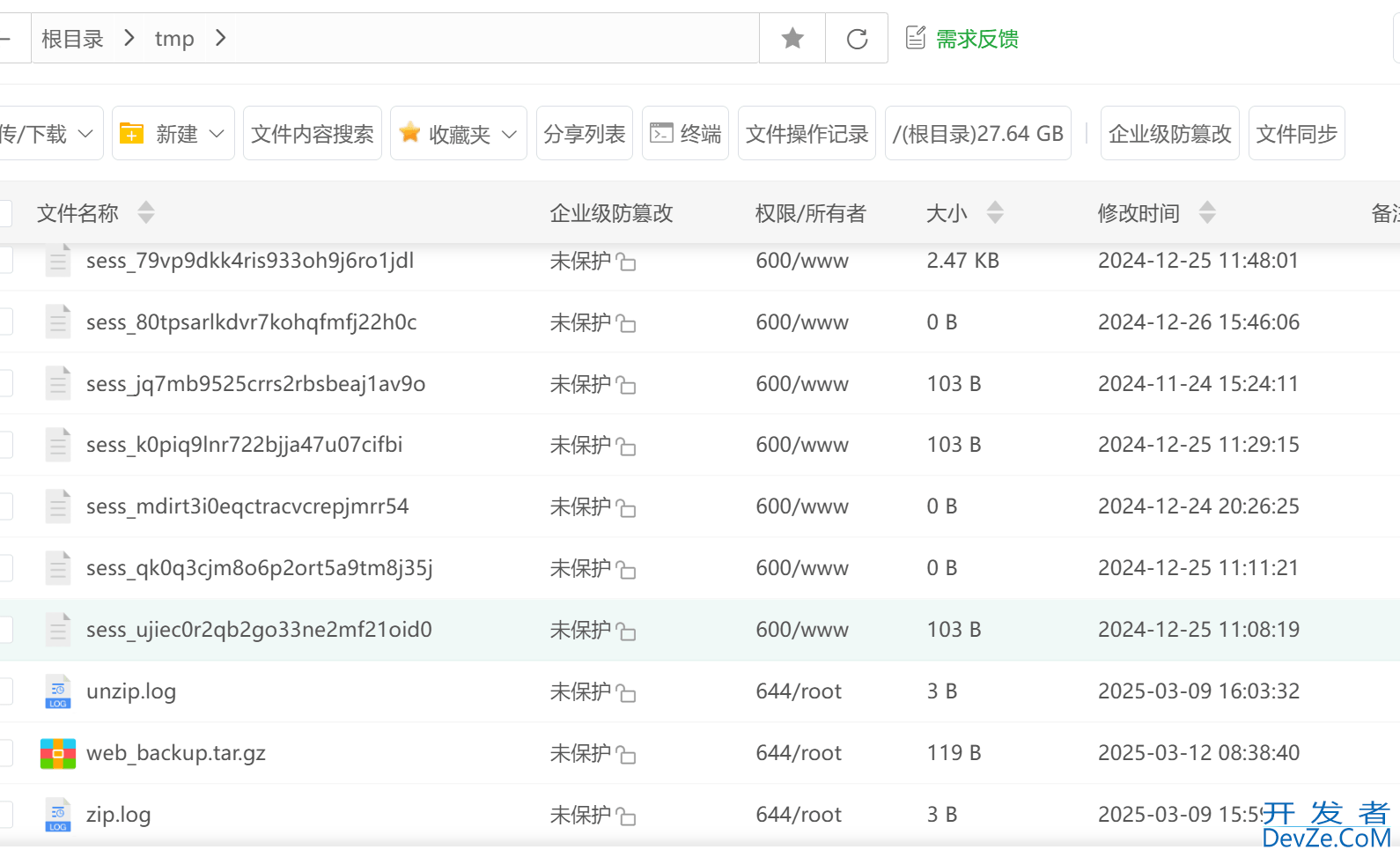Open 企业级防篡改 settings
This screenshot has height=857, width=1400.
click(x=1170, y=133)
